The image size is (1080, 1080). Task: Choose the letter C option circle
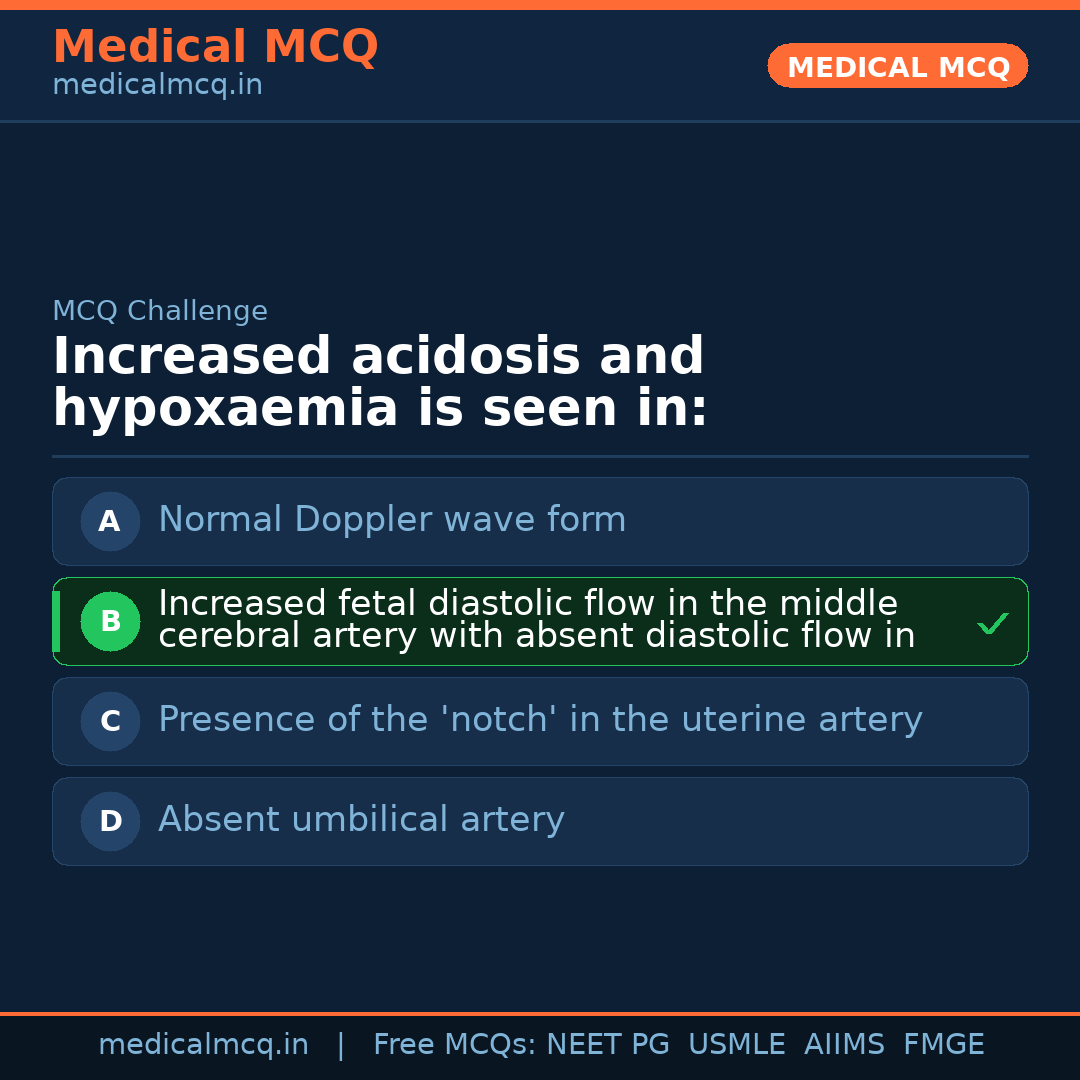click(110, 721)
